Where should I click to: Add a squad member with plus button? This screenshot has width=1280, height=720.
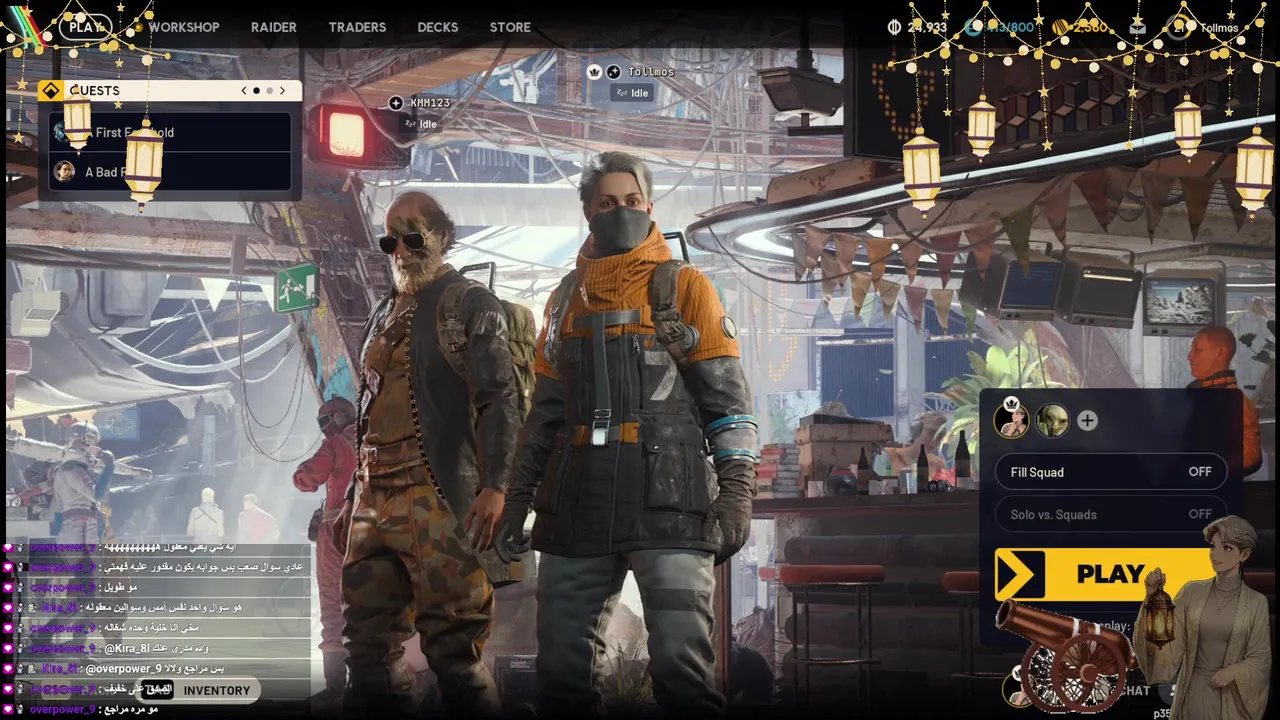pyautogui.click(x=1087, y=421)
